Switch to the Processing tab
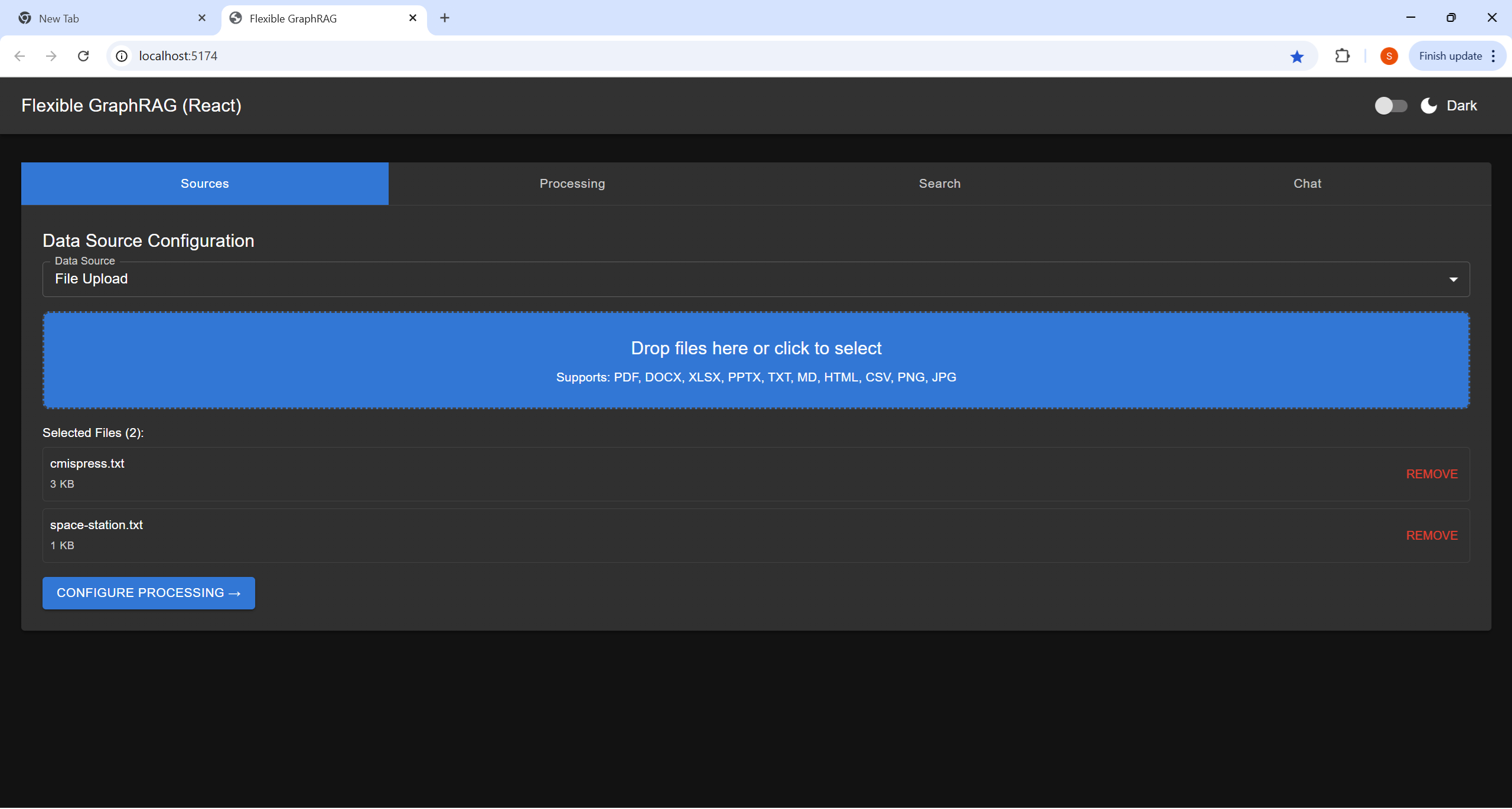Image resolution: width=1512 pixels, height=809 pixels. pyautogui.click(x=572, y=184)
